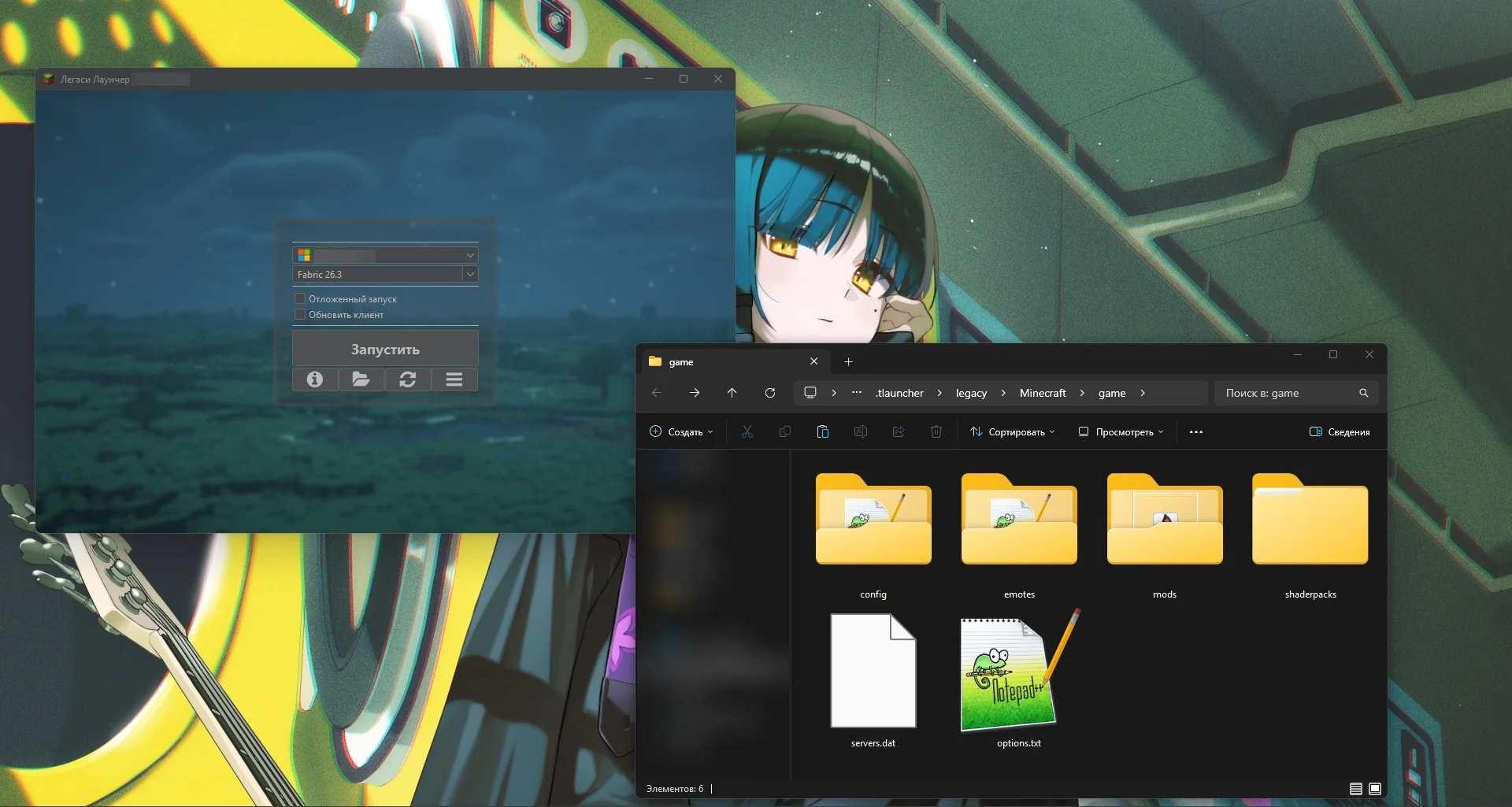Click the Поиск в: game search field
This screenshot has height=807, width=1512.
click(x=1296, y=393)
